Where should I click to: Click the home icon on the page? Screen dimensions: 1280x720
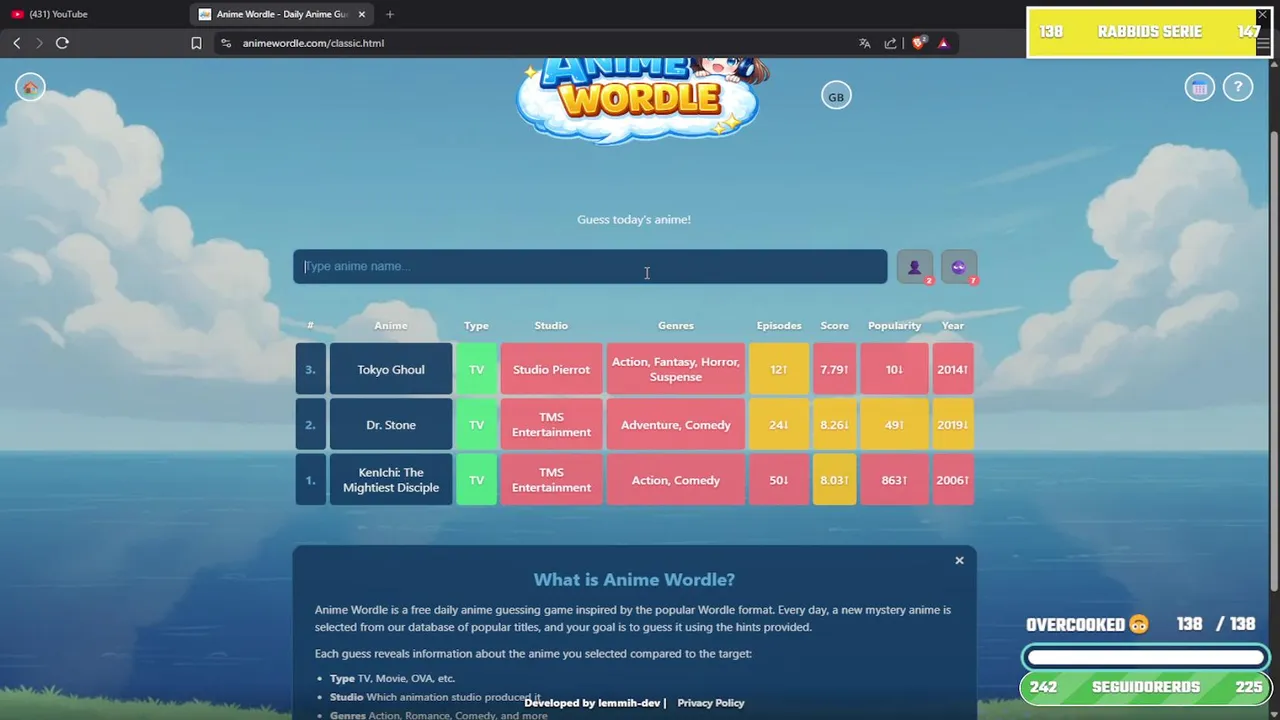pos(30,88)
